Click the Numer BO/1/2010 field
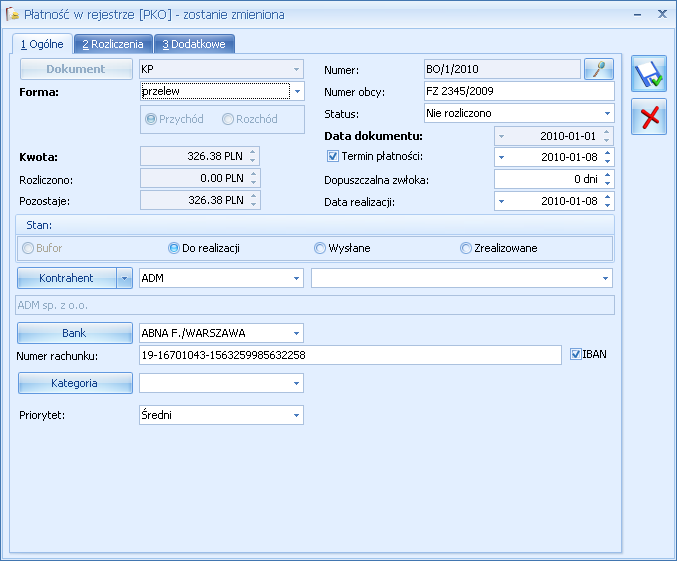Image resolution: width=677 pixels, height=561 pixels. tap(502, 69)
